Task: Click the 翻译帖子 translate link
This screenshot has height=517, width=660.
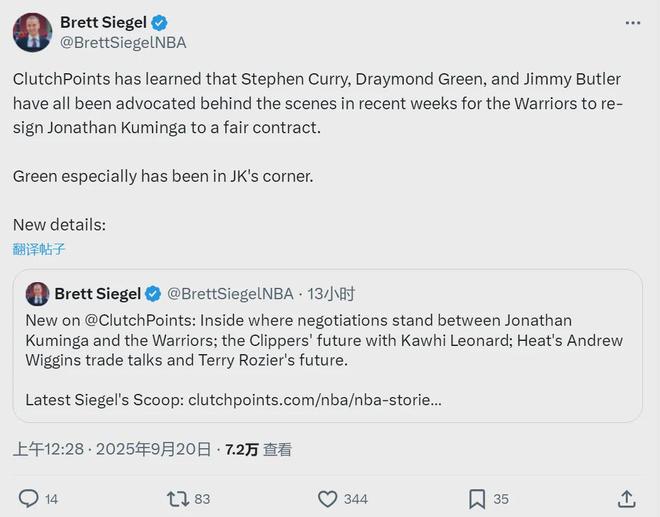Action: click(40, 249)
